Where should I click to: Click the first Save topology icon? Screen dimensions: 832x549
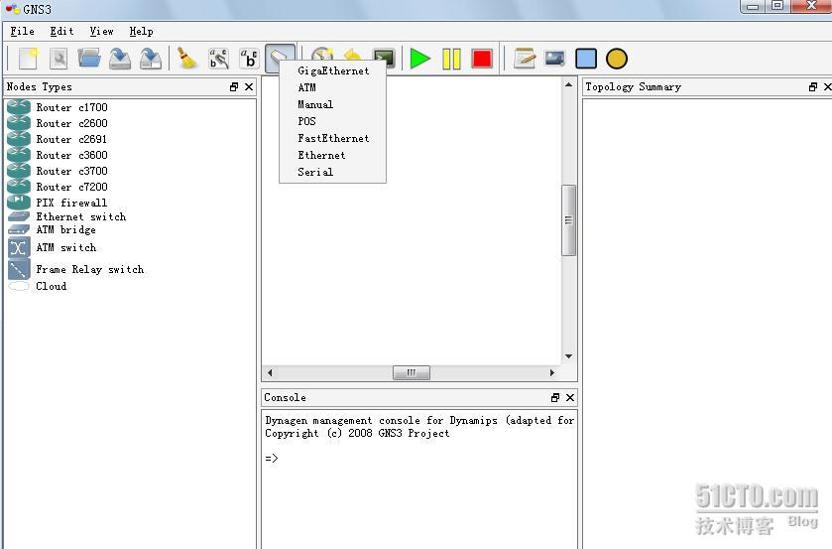120,58
